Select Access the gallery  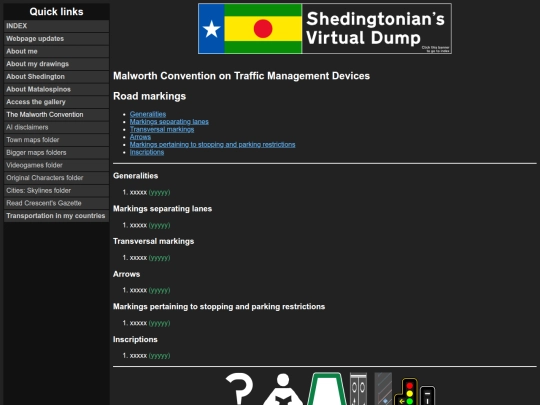tap(56, 102)
